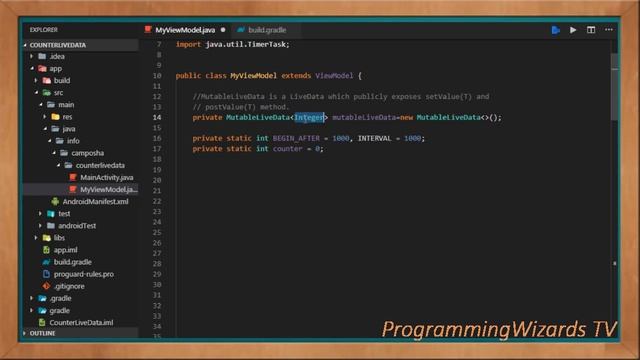Click the red app folder icon
This screenshot has width=640, height=360.
point(42,69)
